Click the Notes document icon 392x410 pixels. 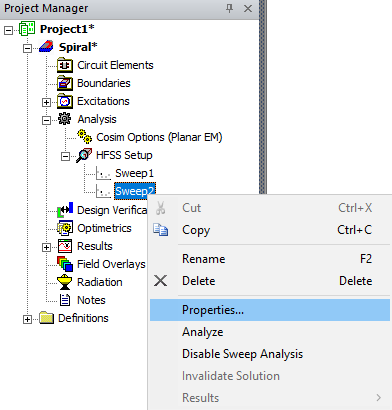[65, 300]
